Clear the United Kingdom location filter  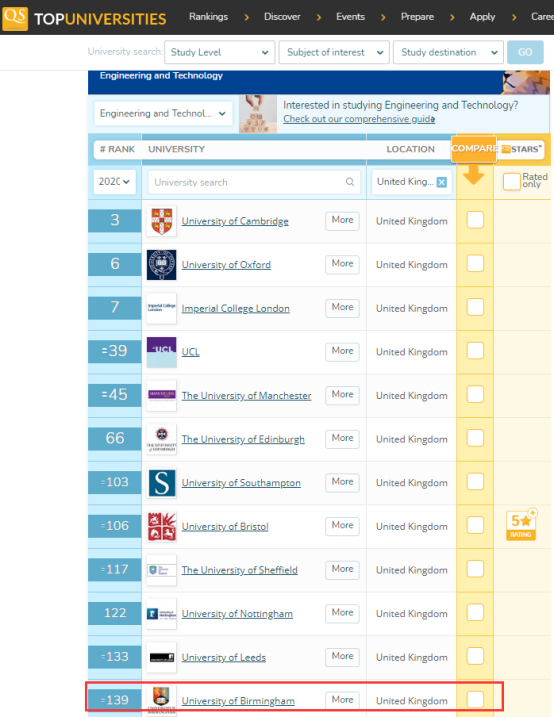(442, 182)
